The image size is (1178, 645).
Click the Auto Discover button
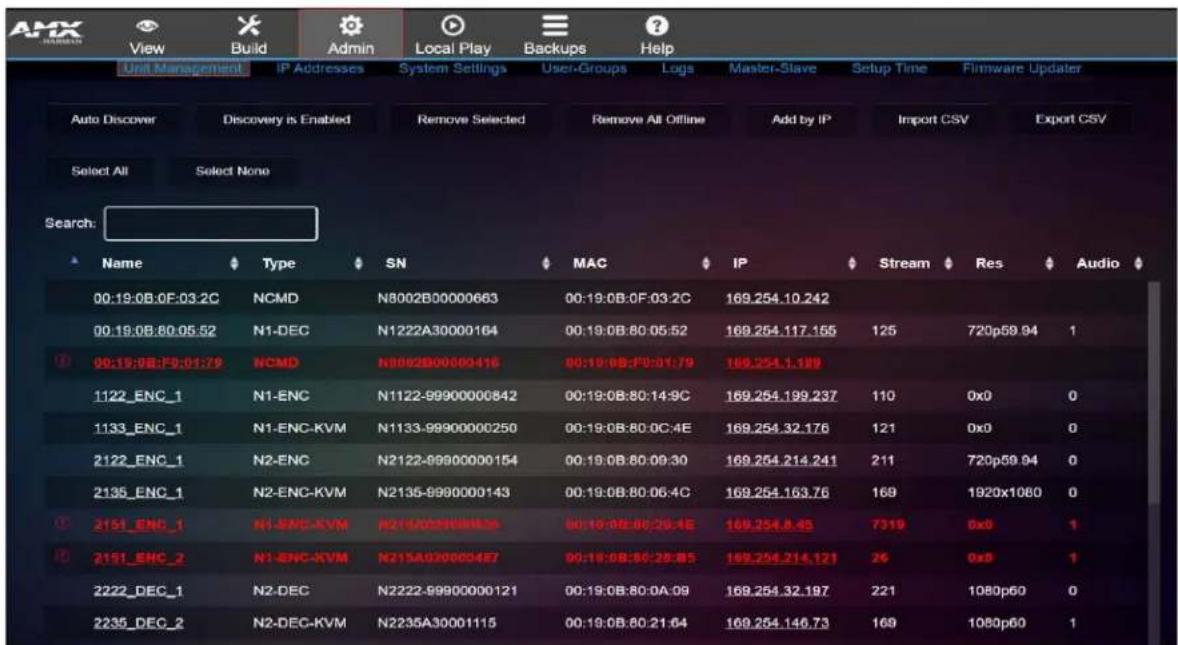pyautogui.click(x=113, y=119)
